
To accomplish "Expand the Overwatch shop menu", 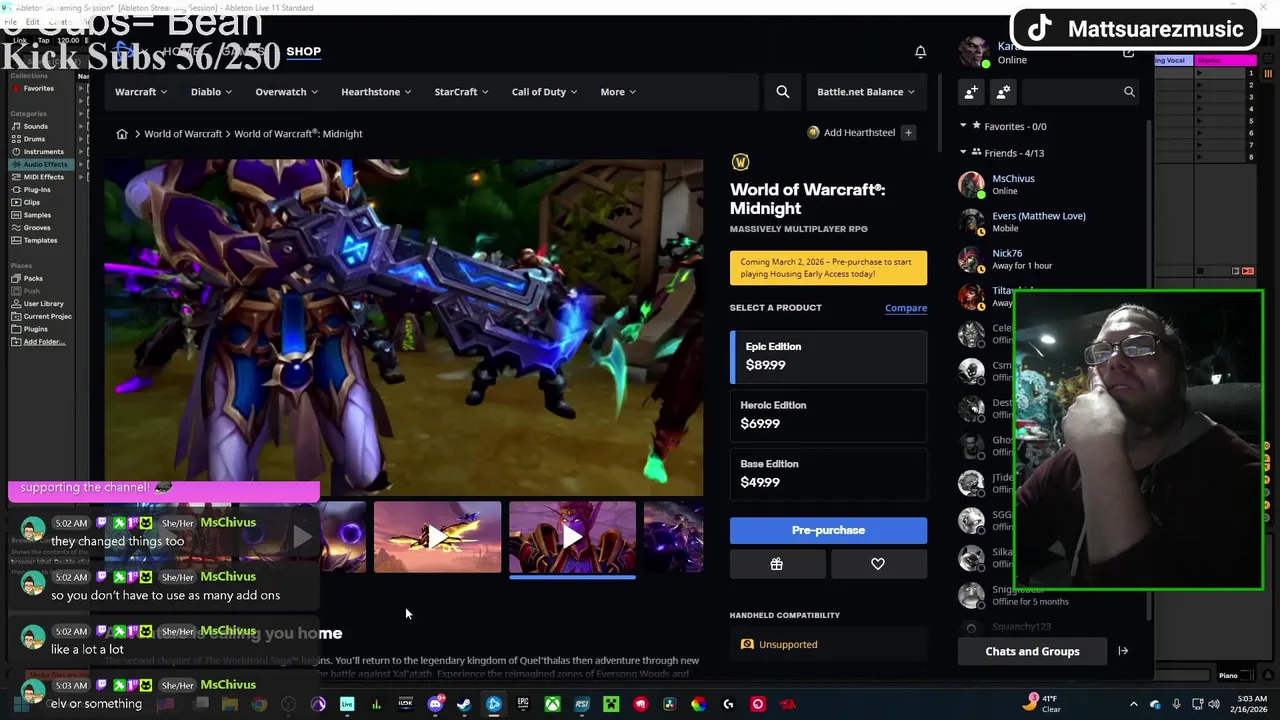I will click(x=287, y=92).
